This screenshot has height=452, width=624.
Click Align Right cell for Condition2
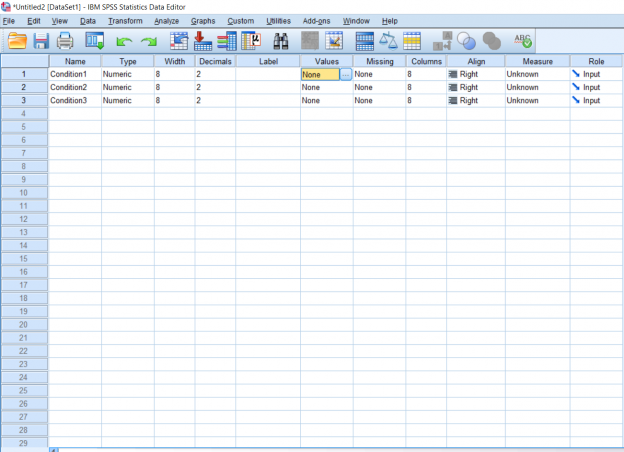click(x=476, y=87)
